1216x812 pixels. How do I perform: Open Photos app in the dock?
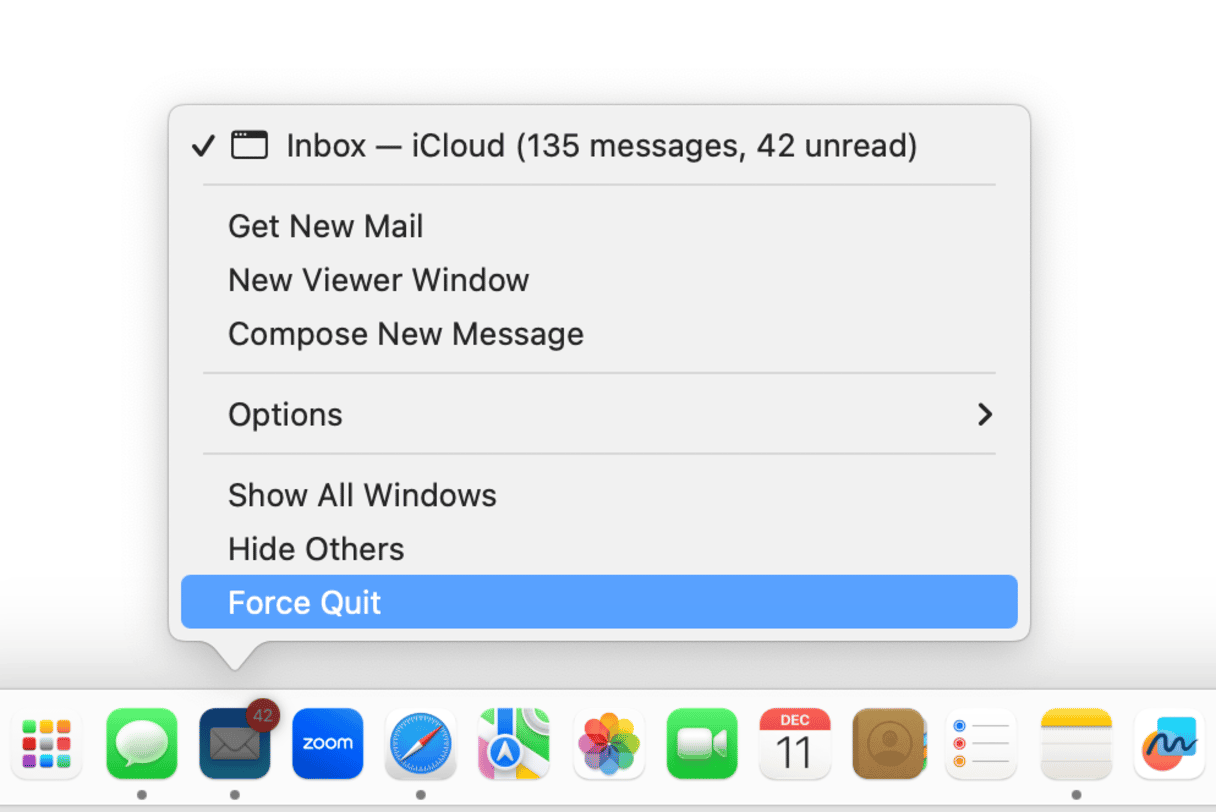point(608,744)
